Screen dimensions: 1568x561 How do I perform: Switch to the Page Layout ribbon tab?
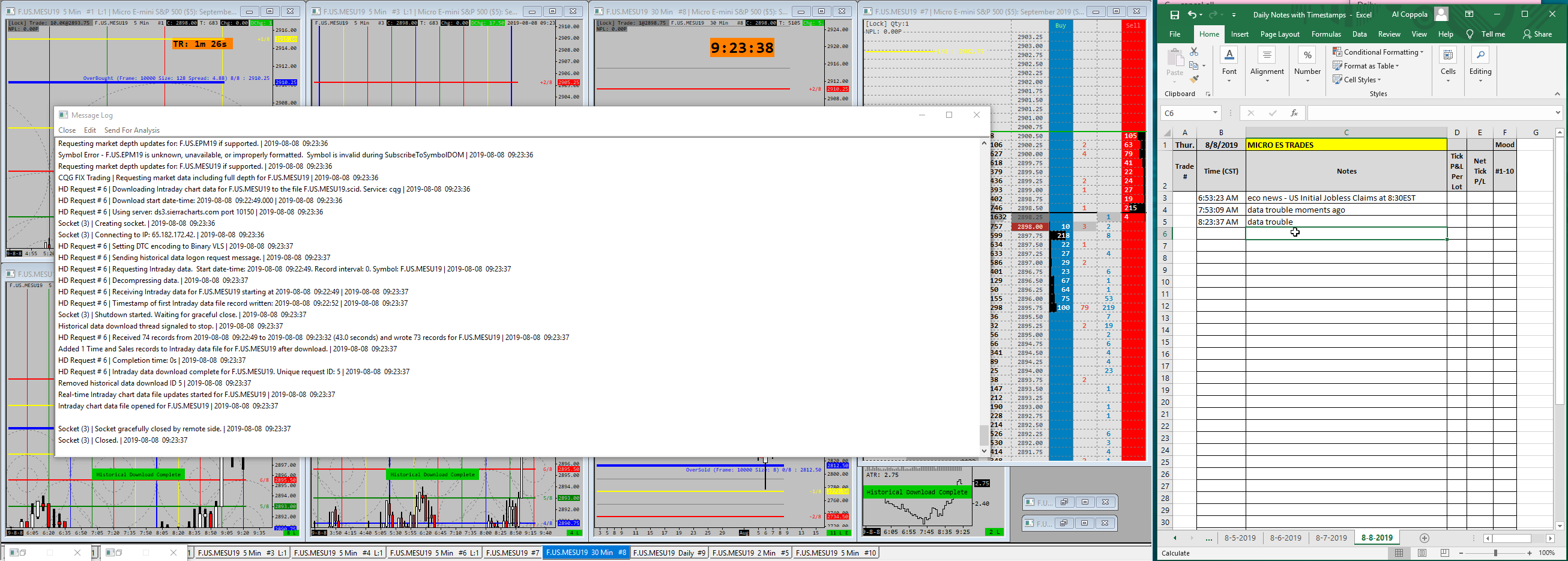coord(1279,34)
